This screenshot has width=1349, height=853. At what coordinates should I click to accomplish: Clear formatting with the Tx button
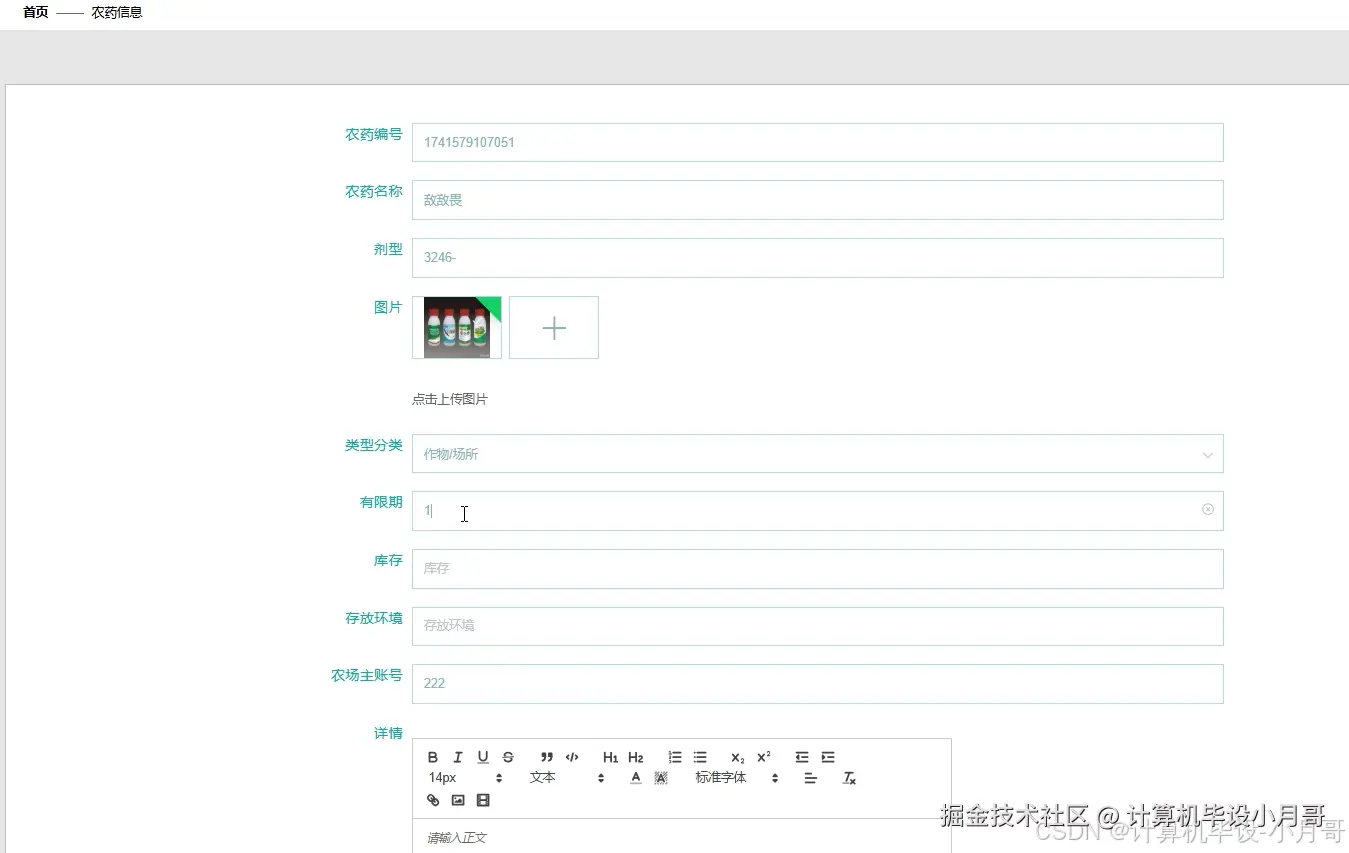click(x=848, y=778)
